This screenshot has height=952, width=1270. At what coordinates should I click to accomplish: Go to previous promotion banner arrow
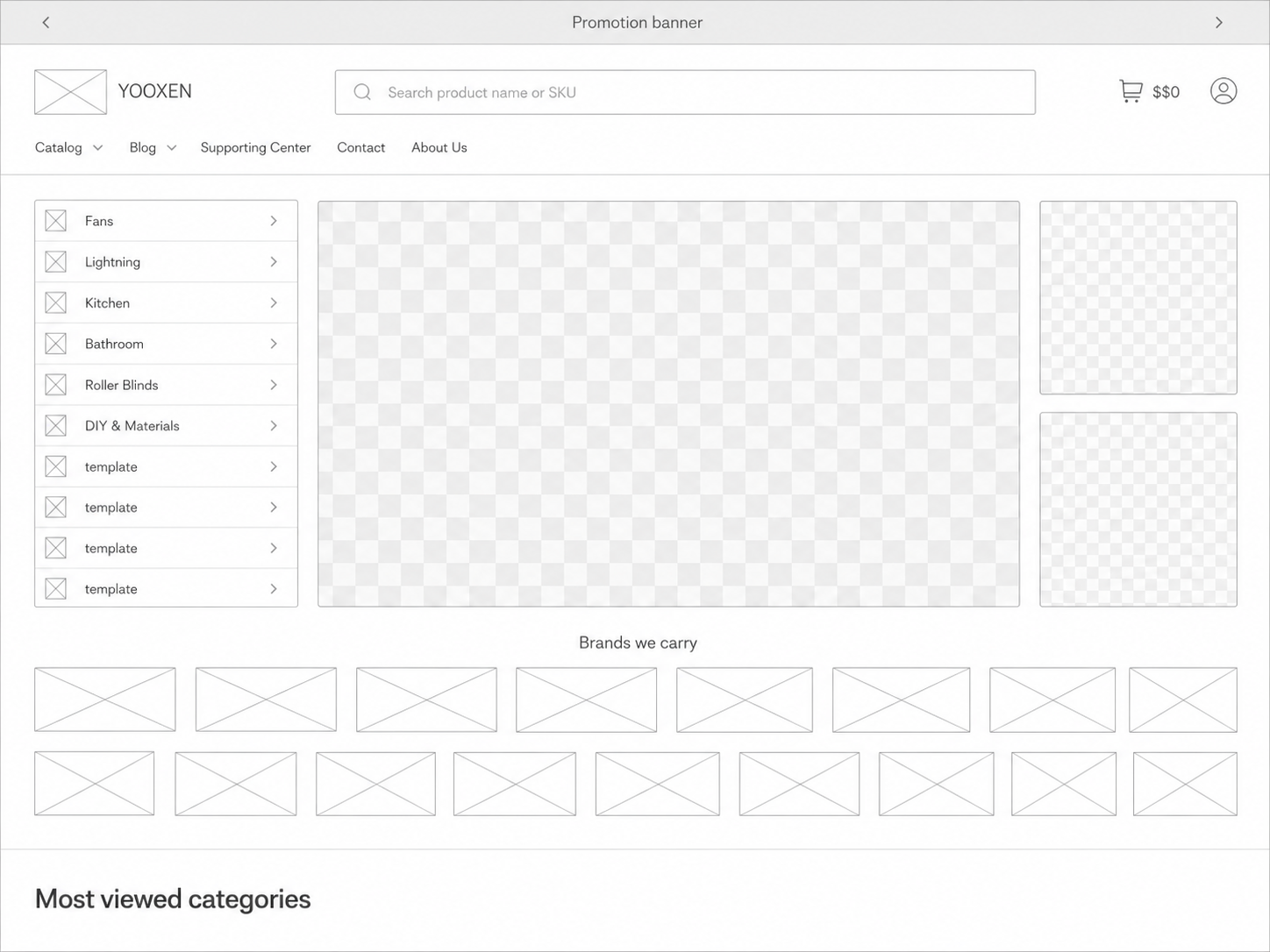tap(46, 23)
